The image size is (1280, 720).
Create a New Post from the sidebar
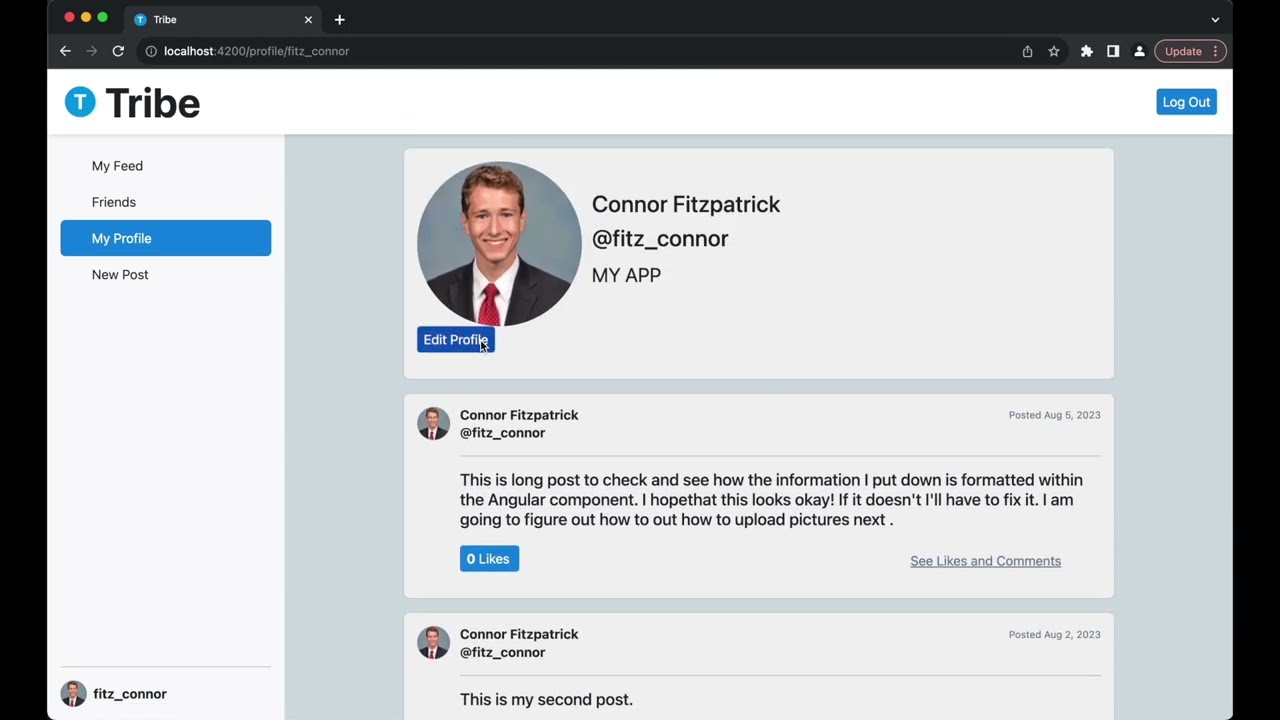point(120,275)
